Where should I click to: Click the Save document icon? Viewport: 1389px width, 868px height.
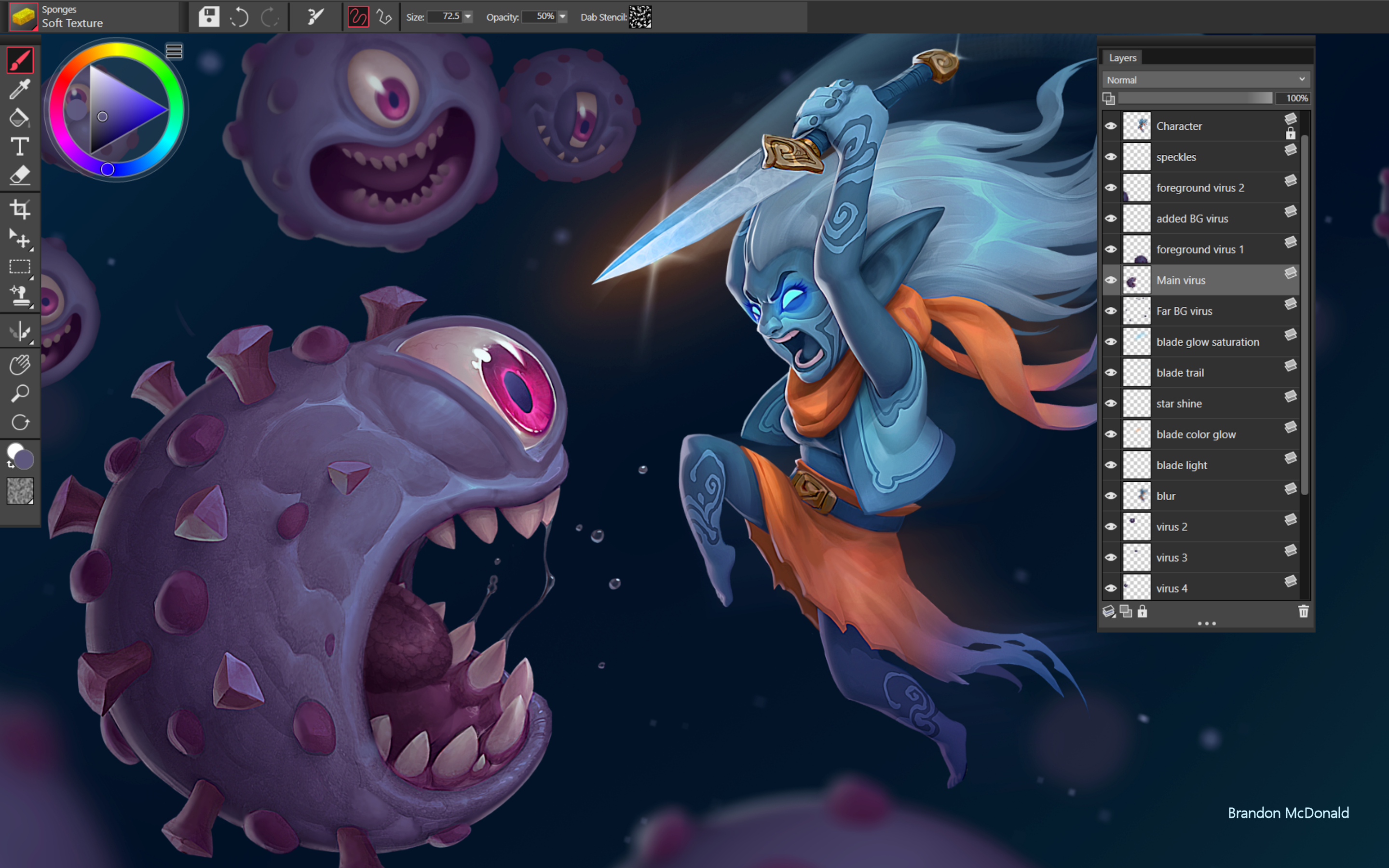(208, 17)
